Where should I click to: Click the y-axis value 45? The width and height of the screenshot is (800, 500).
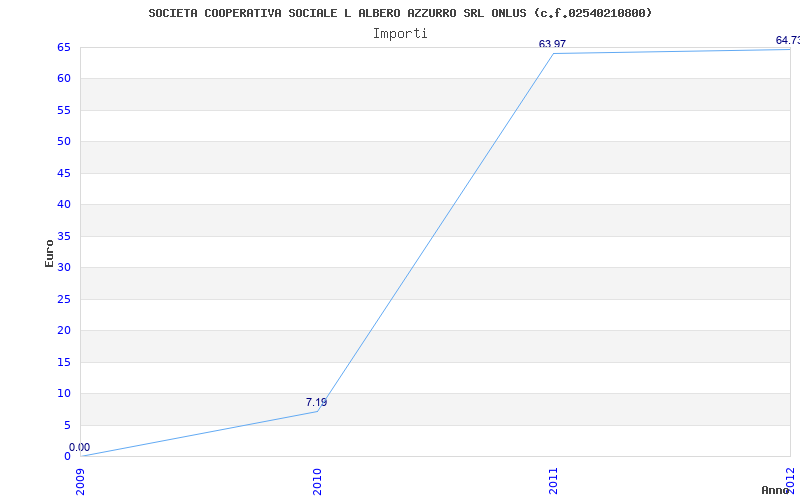tap(64, 173)
